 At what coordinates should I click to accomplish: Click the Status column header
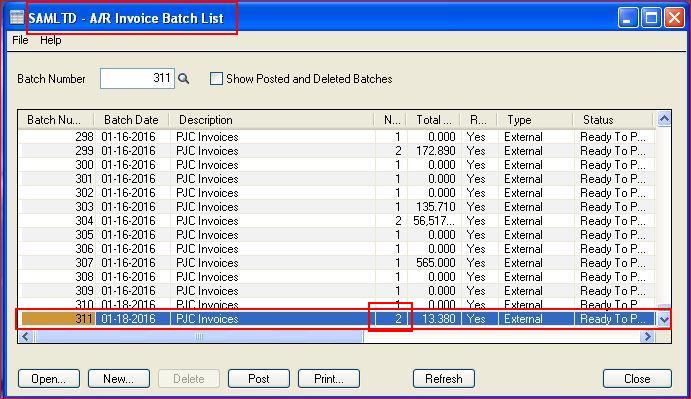(x=613, y=120)
